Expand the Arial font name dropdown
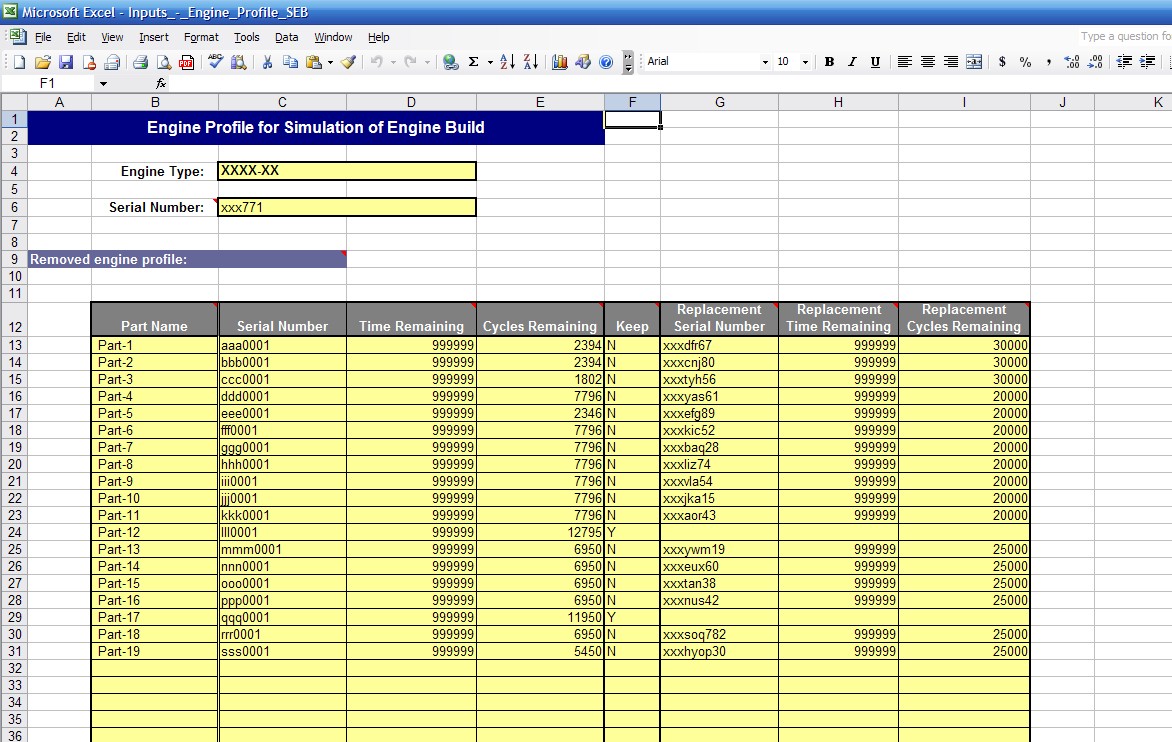The height and width of the screenshot is (742, 1172). pos(765,62)
